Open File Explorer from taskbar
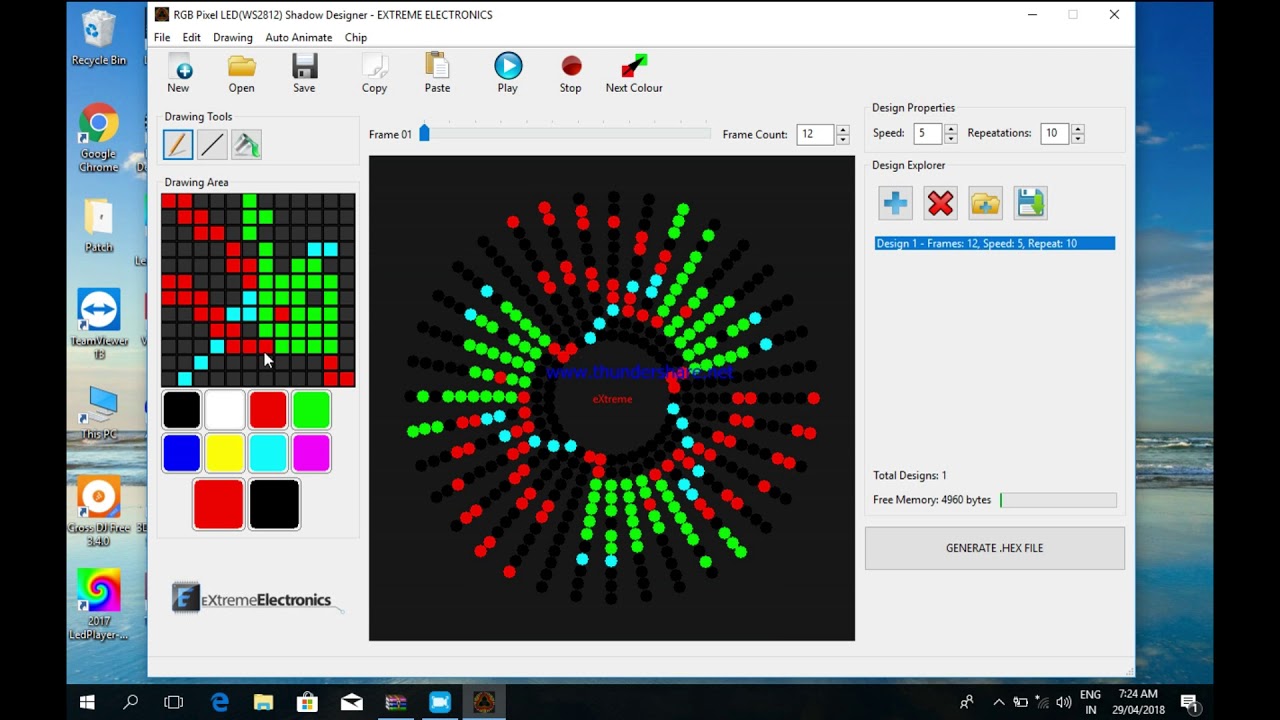1280x720 pixels. pos(263,702)
